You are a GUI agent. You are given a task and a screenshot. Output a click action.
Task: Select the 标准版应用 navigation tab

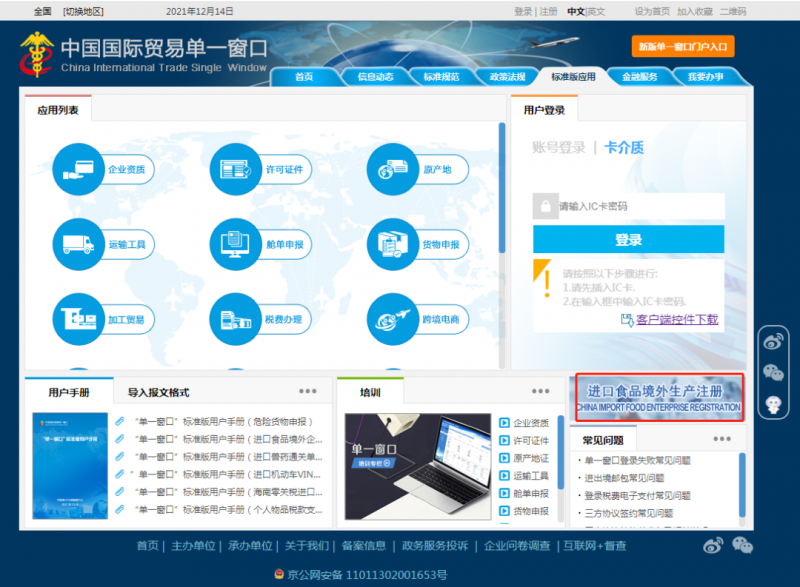573,77
